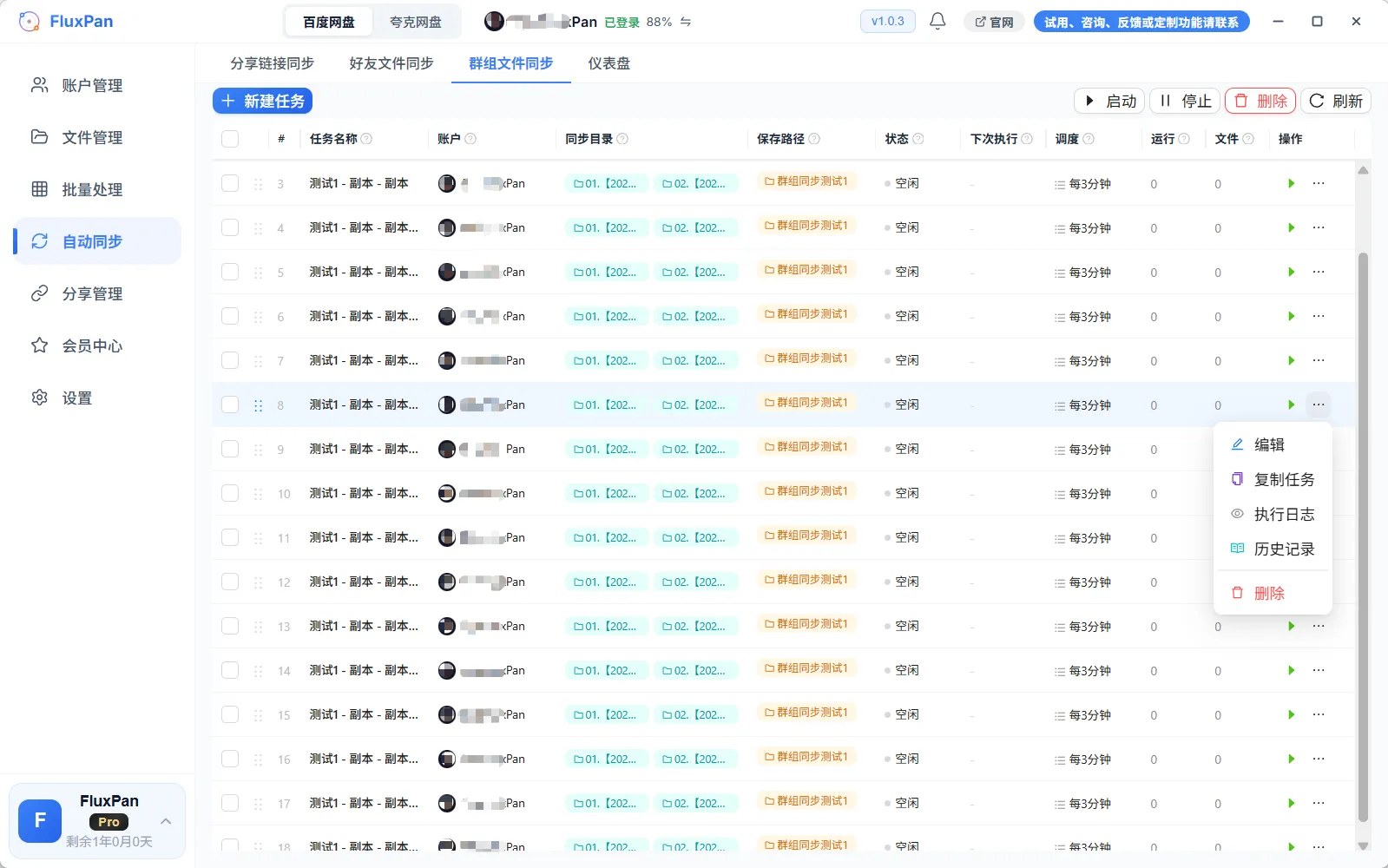
Task: Check the checkbox for row 11
Action: (x=230, y=537)
